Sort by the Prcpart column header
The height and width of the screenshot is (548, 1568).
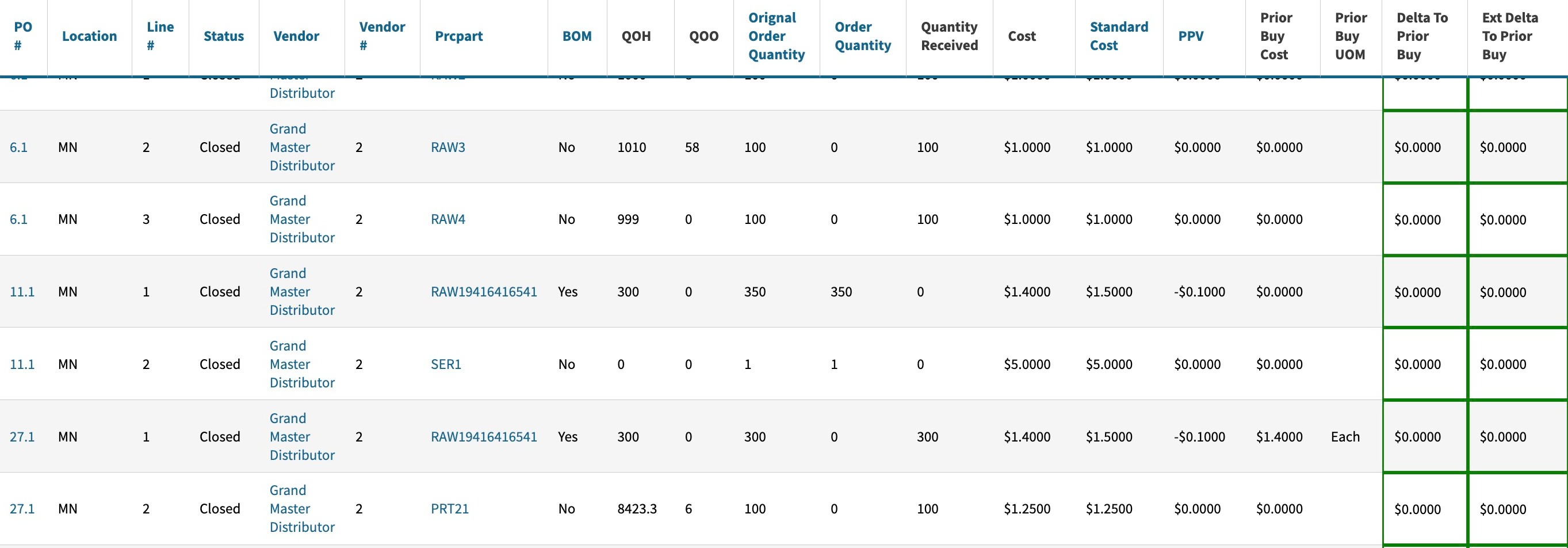pos(458,36)
